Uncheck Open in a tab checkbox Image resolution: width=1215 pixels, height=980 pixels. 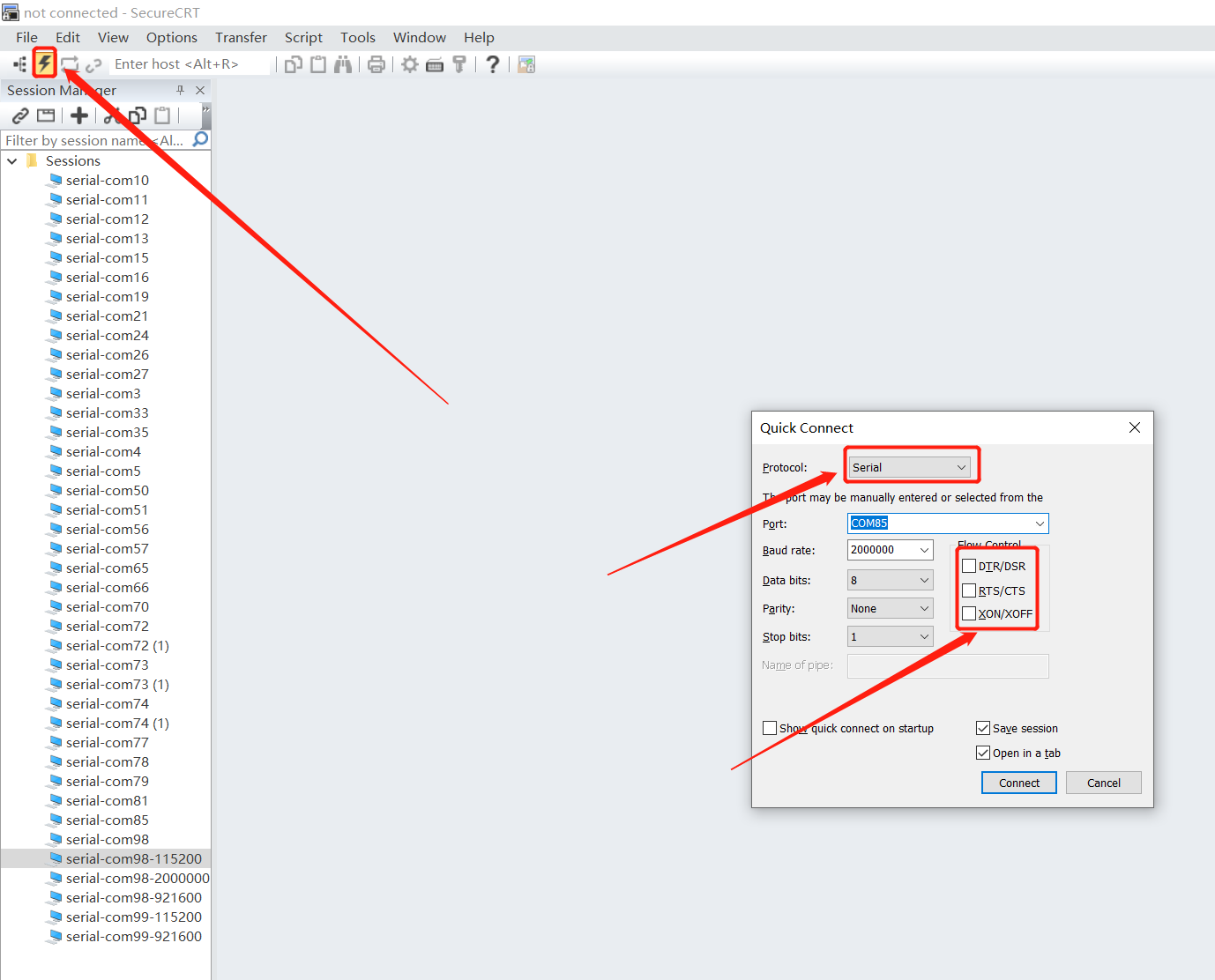tap(983, 753)
